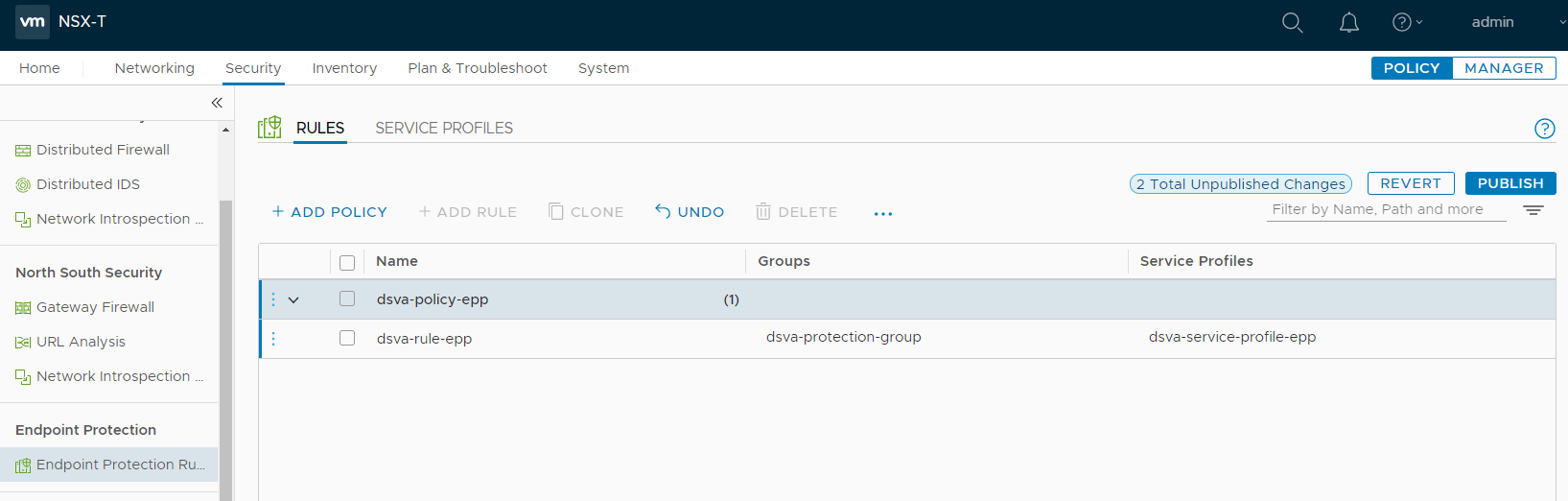
Task: Open the search magnifier in header
Action: coord(1292,22)
